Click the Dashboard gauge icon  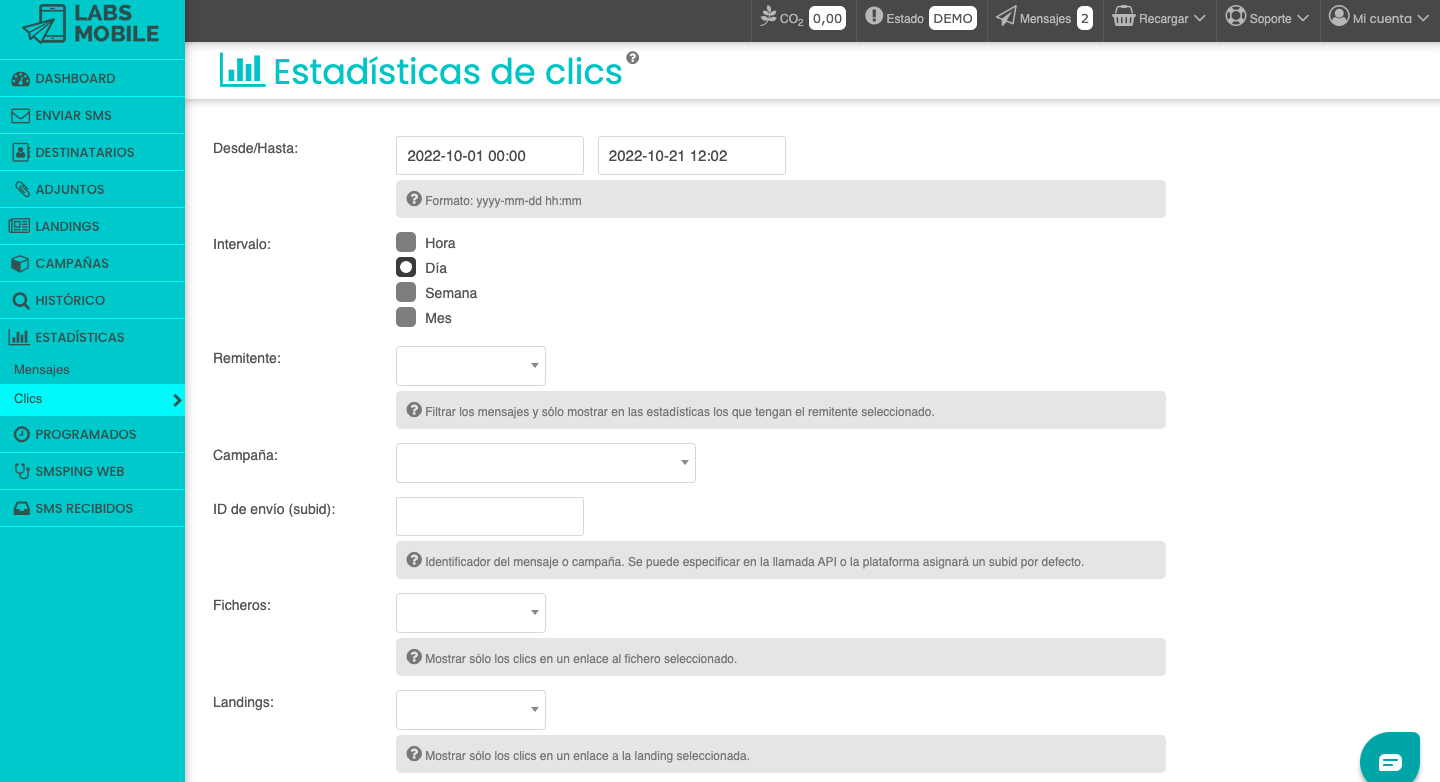20,78
